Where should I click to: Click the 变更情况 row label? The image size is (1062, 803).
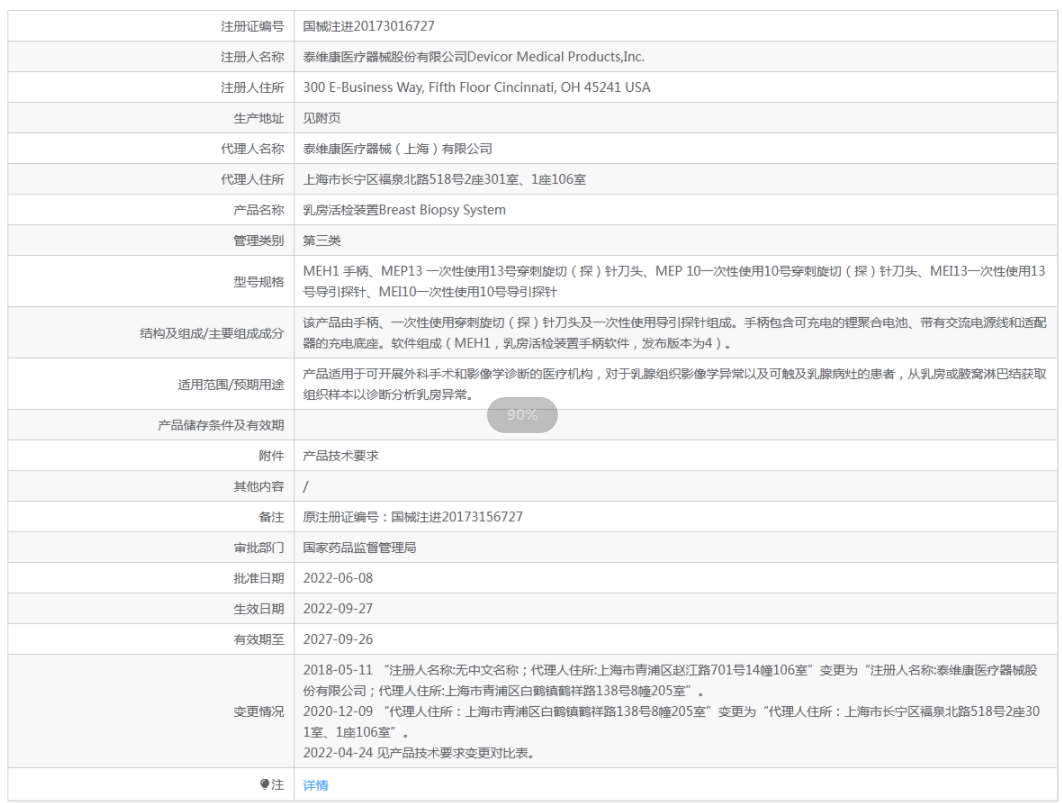(x=258, y=711)
